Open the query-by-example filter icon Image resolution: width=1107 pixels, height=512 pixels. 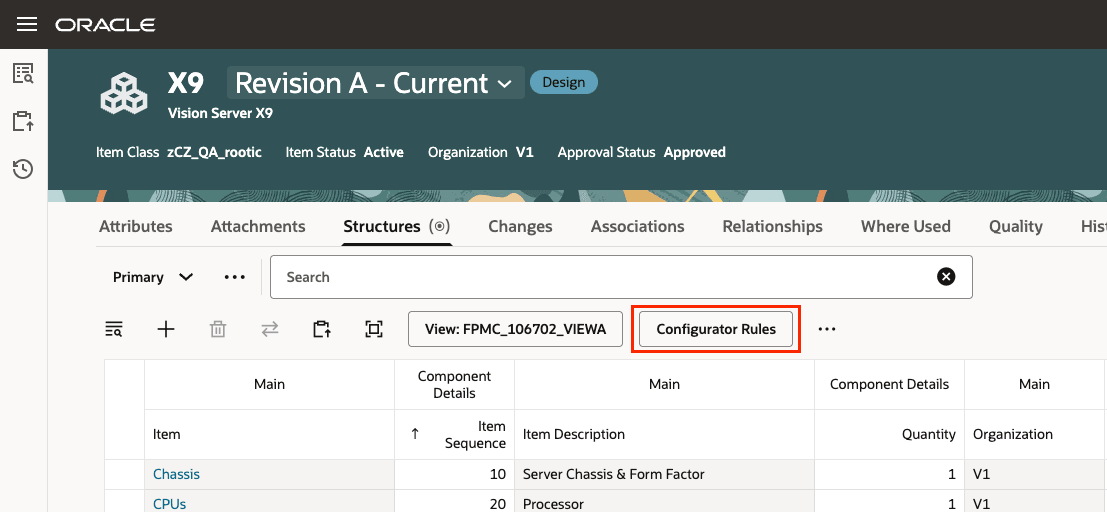[114, 329]
